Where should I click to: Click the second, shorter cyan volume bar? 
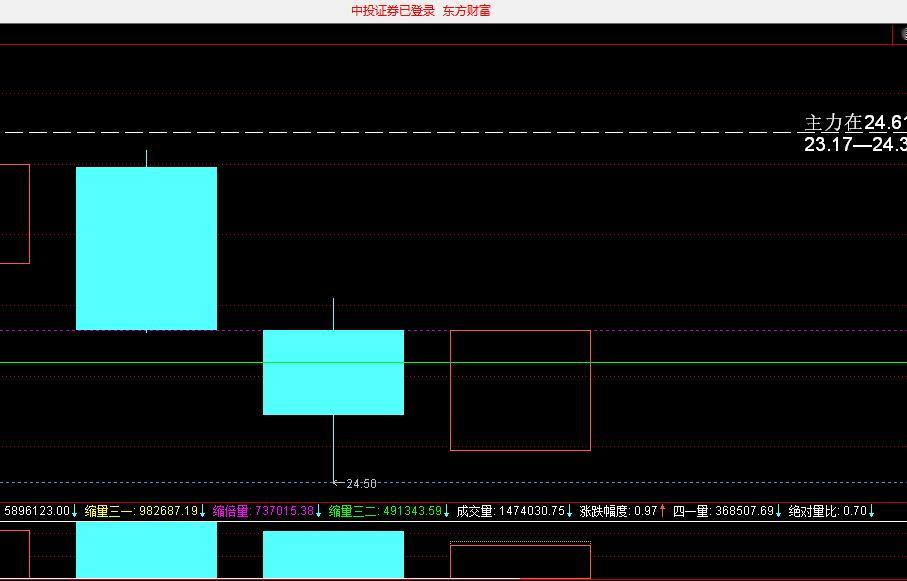[333, 555]
